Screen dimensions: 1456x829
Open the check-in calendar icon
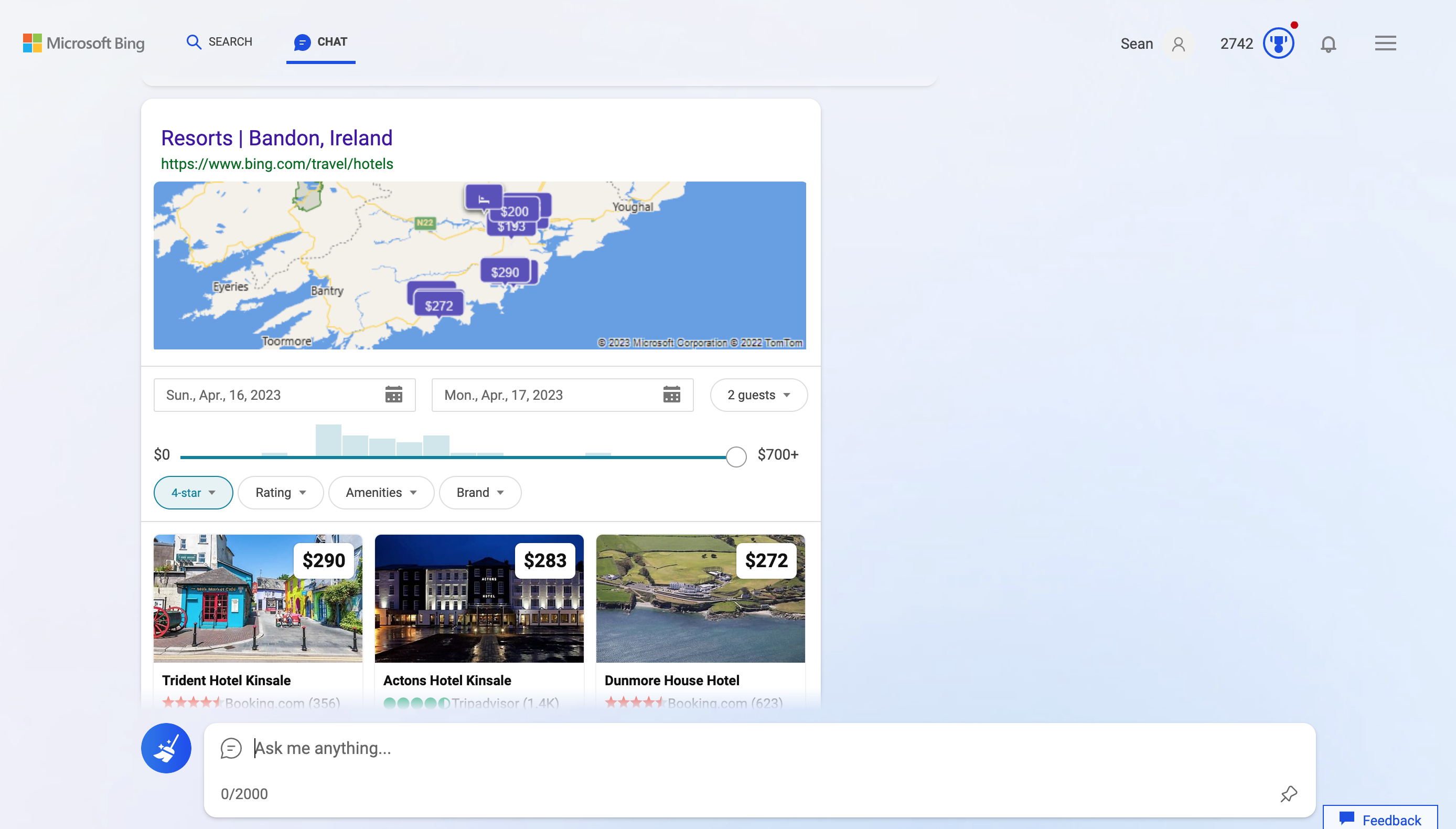(394, 395)
